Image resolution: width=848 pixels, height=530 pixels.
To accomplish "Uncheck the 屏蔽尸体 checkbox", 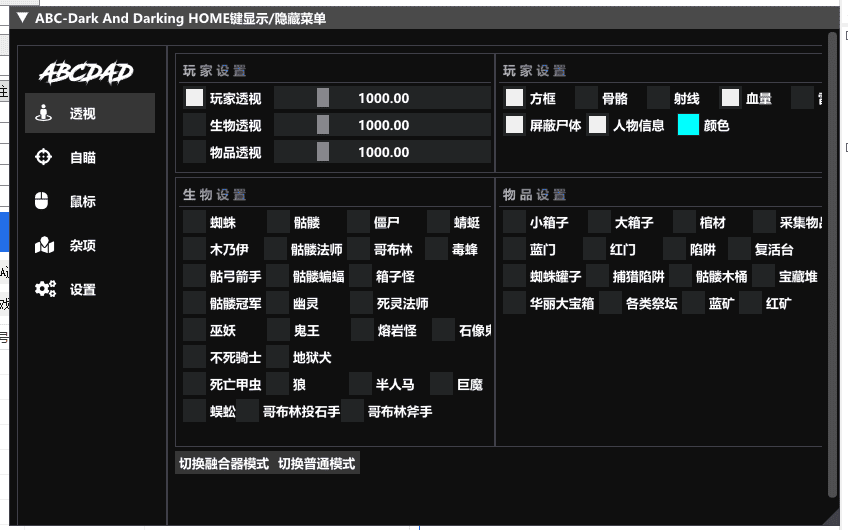I will coord(514,125).
